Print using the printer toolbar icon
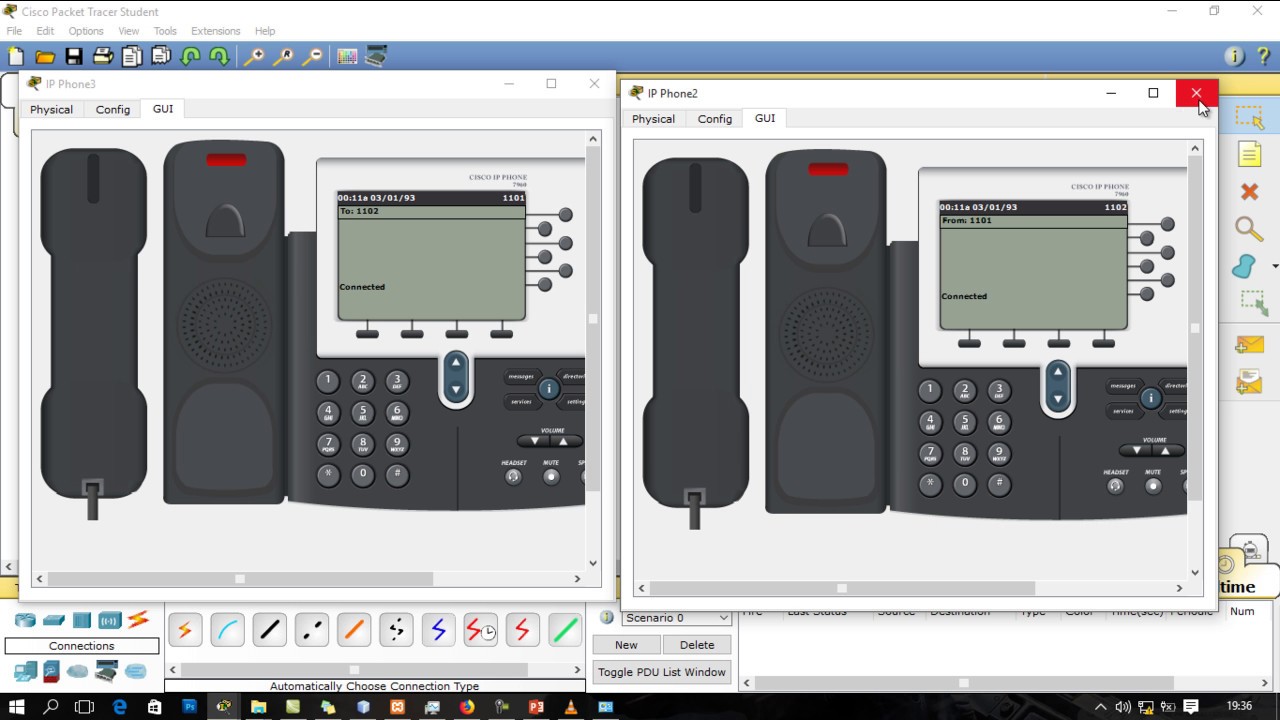Screen dimensions: 1280x720 point(103,57)
